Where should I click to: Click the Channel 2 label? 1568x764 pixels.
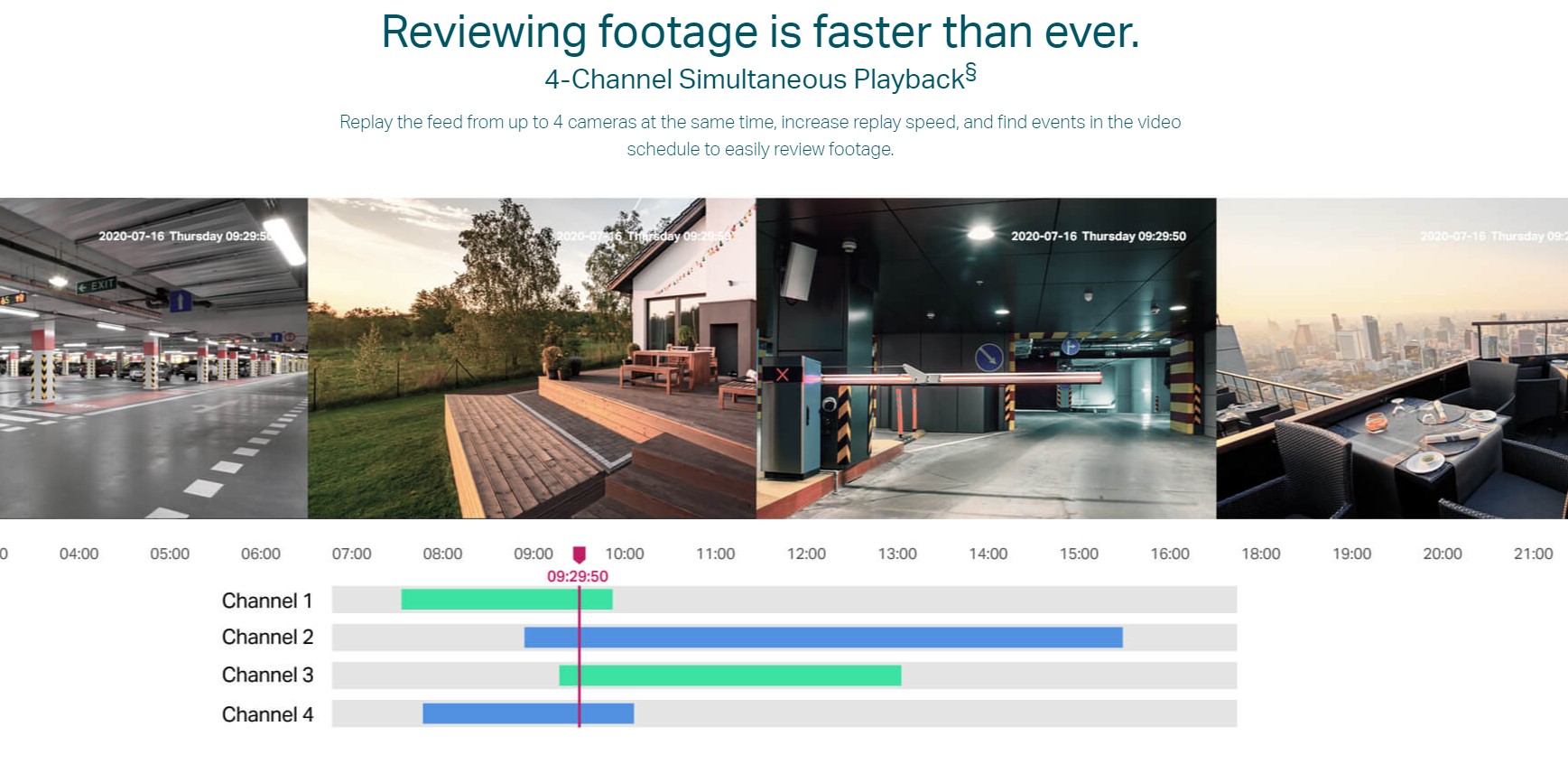[267, 637]
